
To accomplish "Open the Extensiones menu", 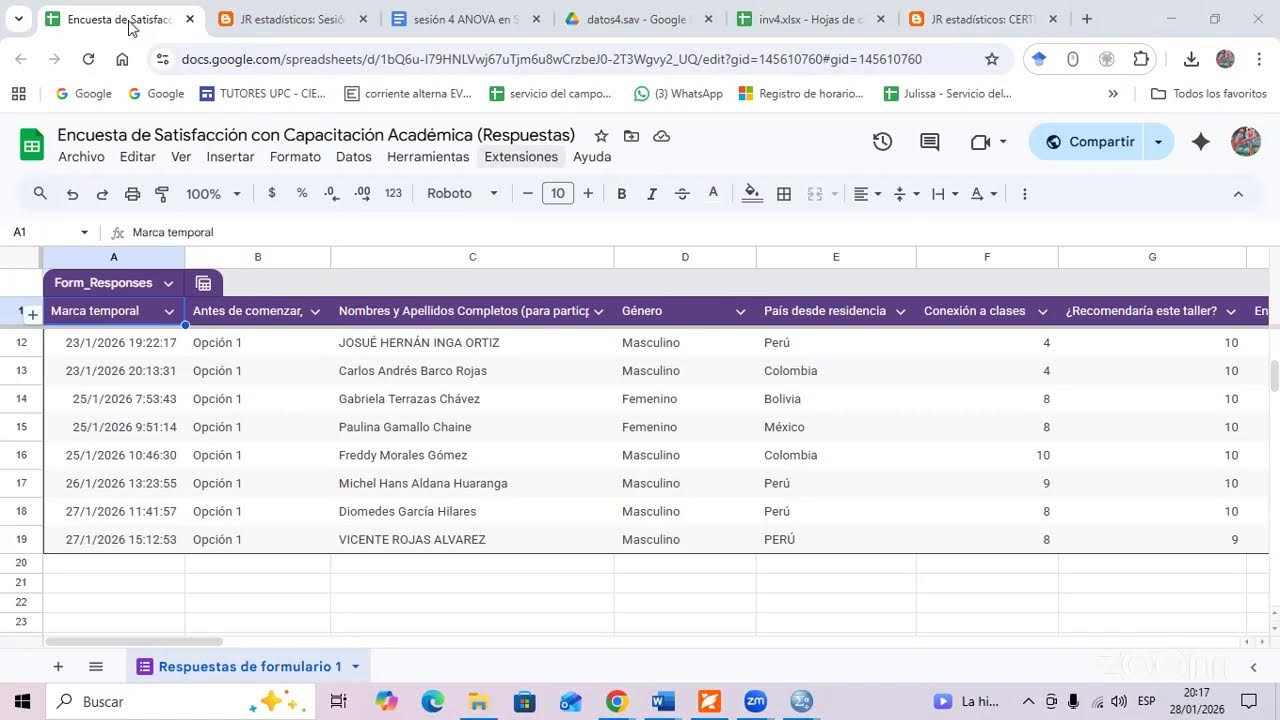I will pyautogui.click(x=521, y=157).
